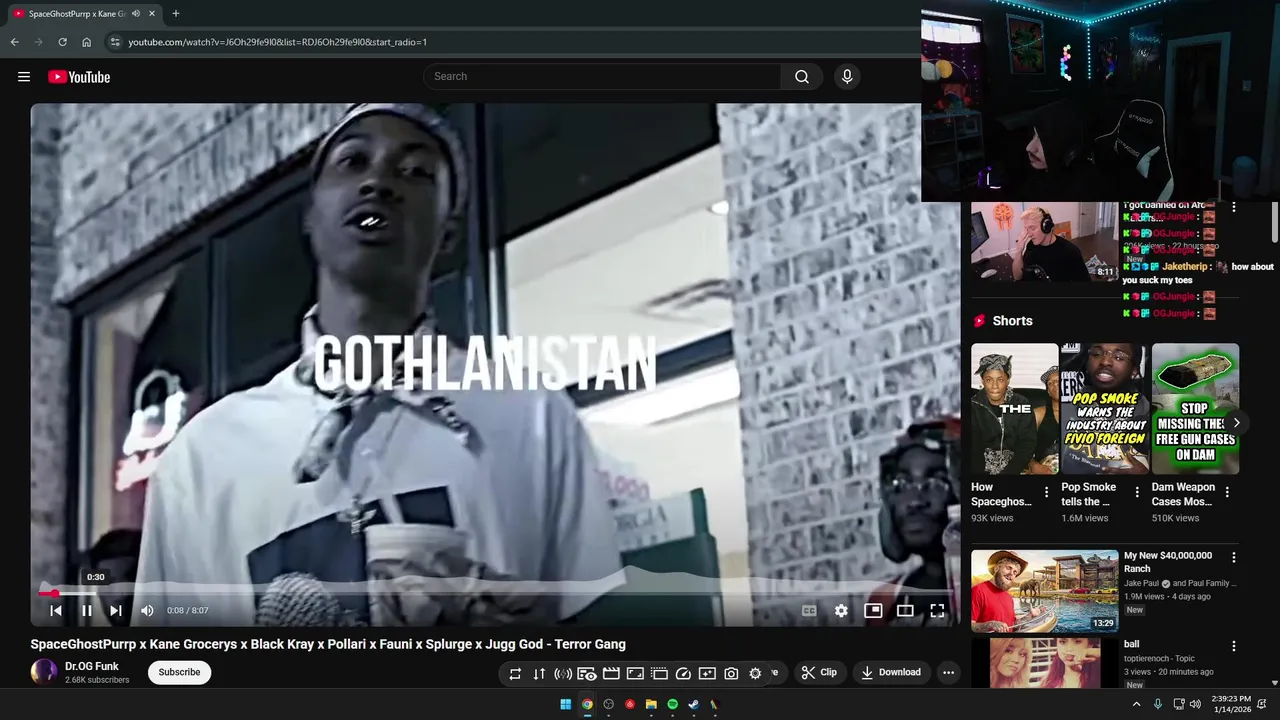Open the extension options cog
Screen dimensions: 1280x720
point(755,674)
